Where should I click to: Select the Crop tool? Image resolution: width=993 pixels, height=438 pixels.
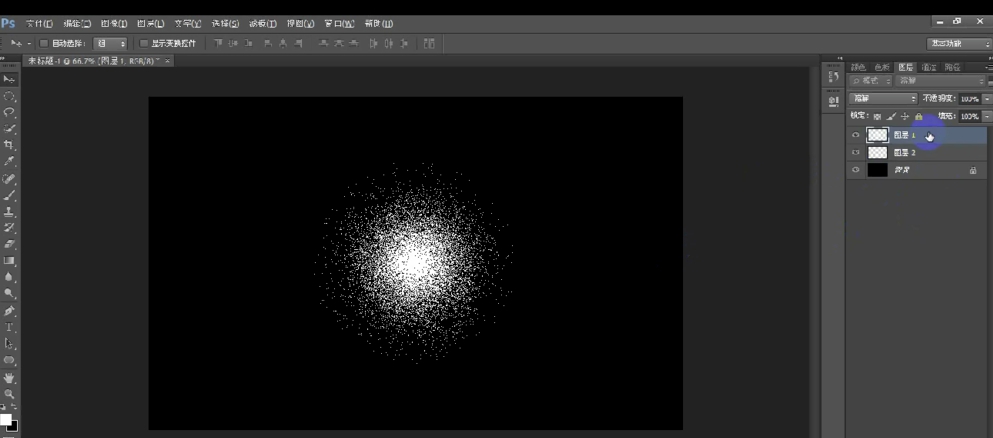pyautogui.click(x=9, y=145)
